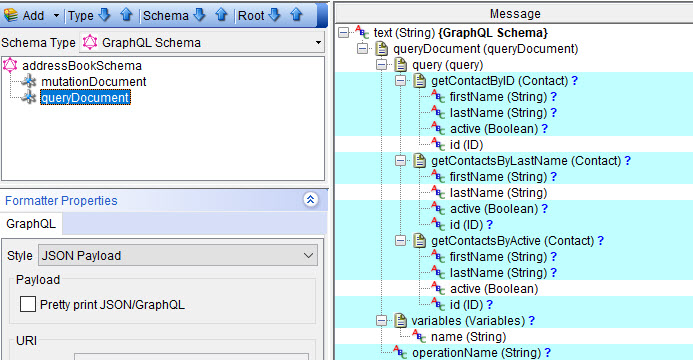This screenshot has width=693, height=360.
Task: Click the operationName ABC icon
Action: click(x=400, y=352)
